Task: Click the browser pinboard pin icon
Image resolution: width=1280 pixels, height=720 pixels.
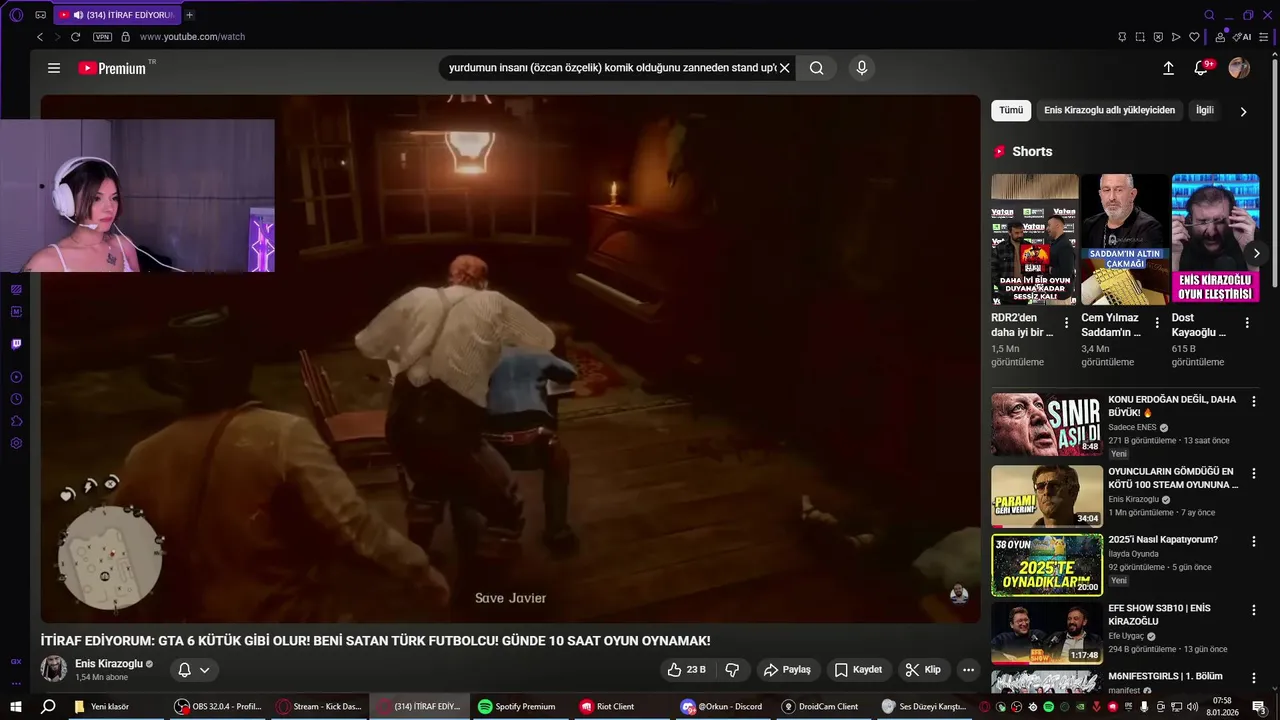Action: [x=1122, y=37]
